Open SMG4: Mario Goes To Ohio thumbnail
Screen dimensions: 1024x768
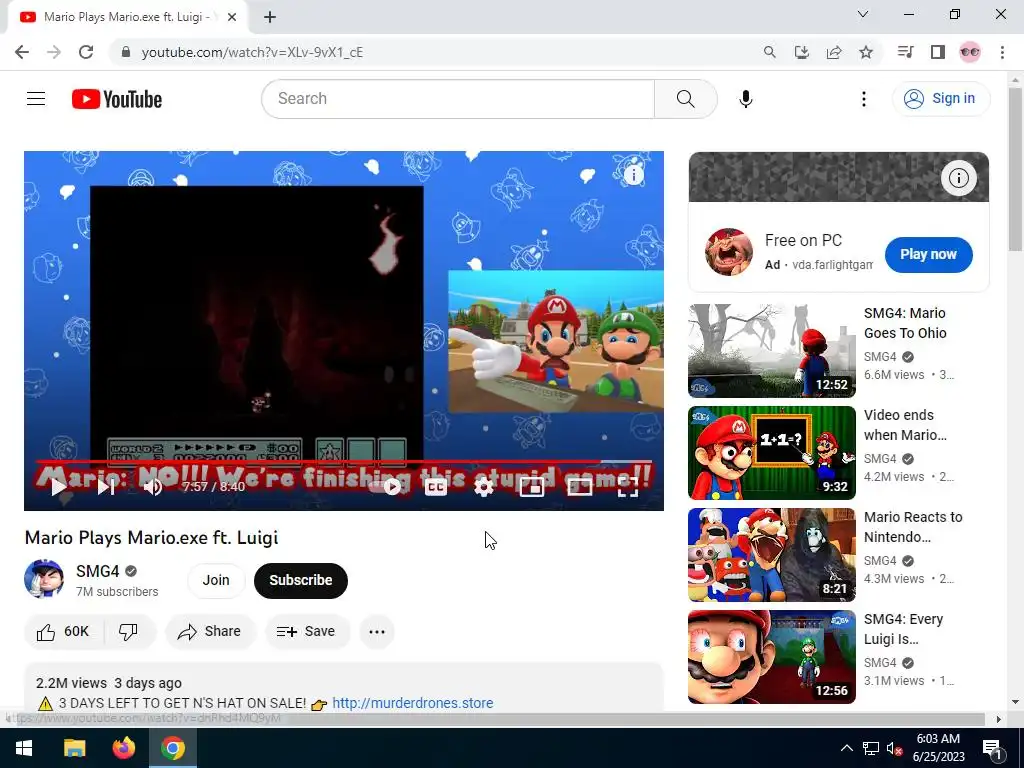click(x=771, y=351)
